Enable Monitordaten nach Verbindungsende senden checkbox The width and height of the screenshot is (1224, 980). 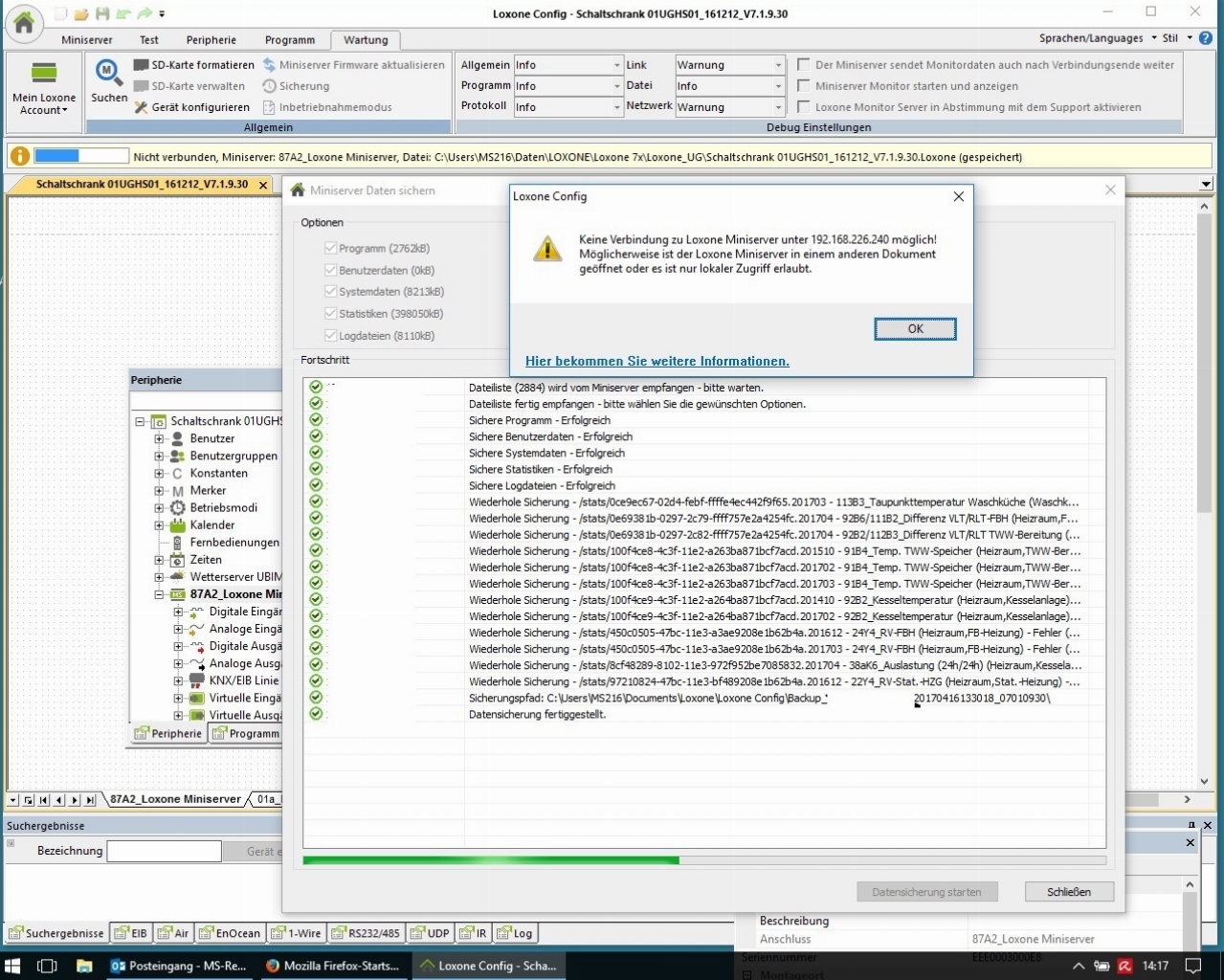[804, 65]
